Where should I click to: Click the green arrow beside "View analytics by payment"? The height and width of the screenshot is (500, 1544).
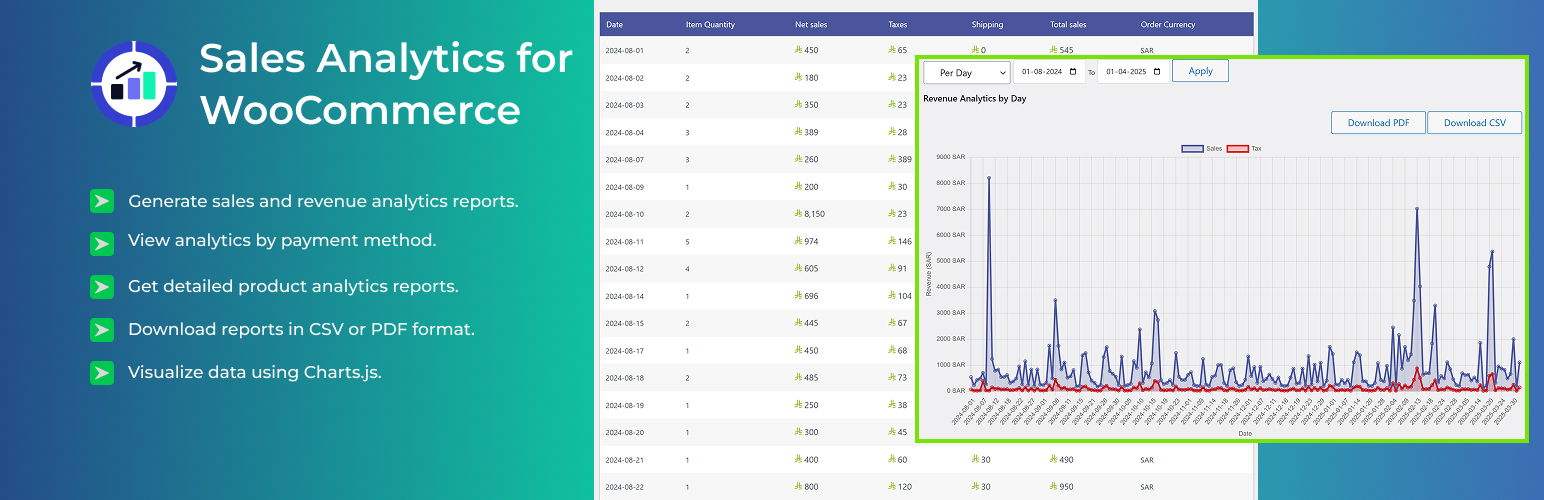click(x=101, y=243)
